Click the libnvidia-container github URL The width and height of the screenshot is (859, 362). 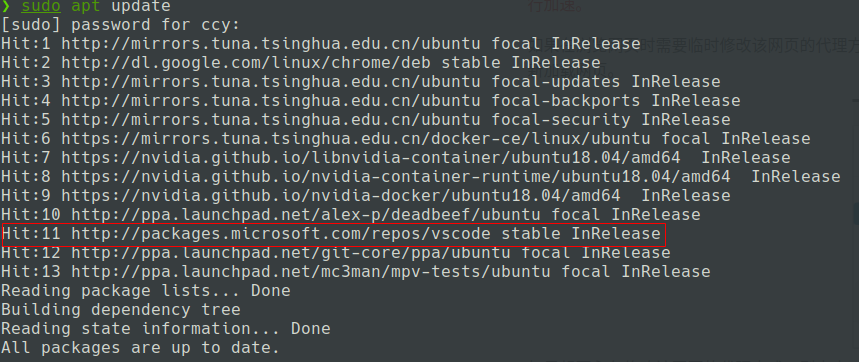(x=371, y=158)
